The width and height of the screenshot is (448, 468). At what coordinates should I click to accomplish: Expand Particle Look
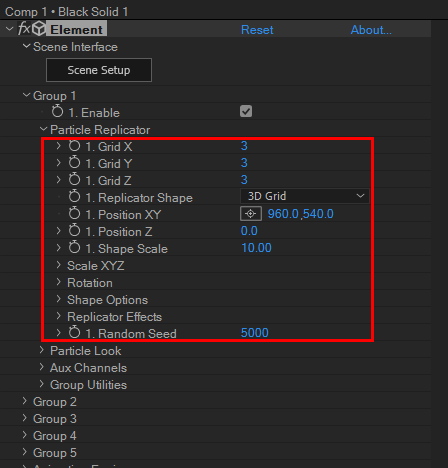coord(42,350)
